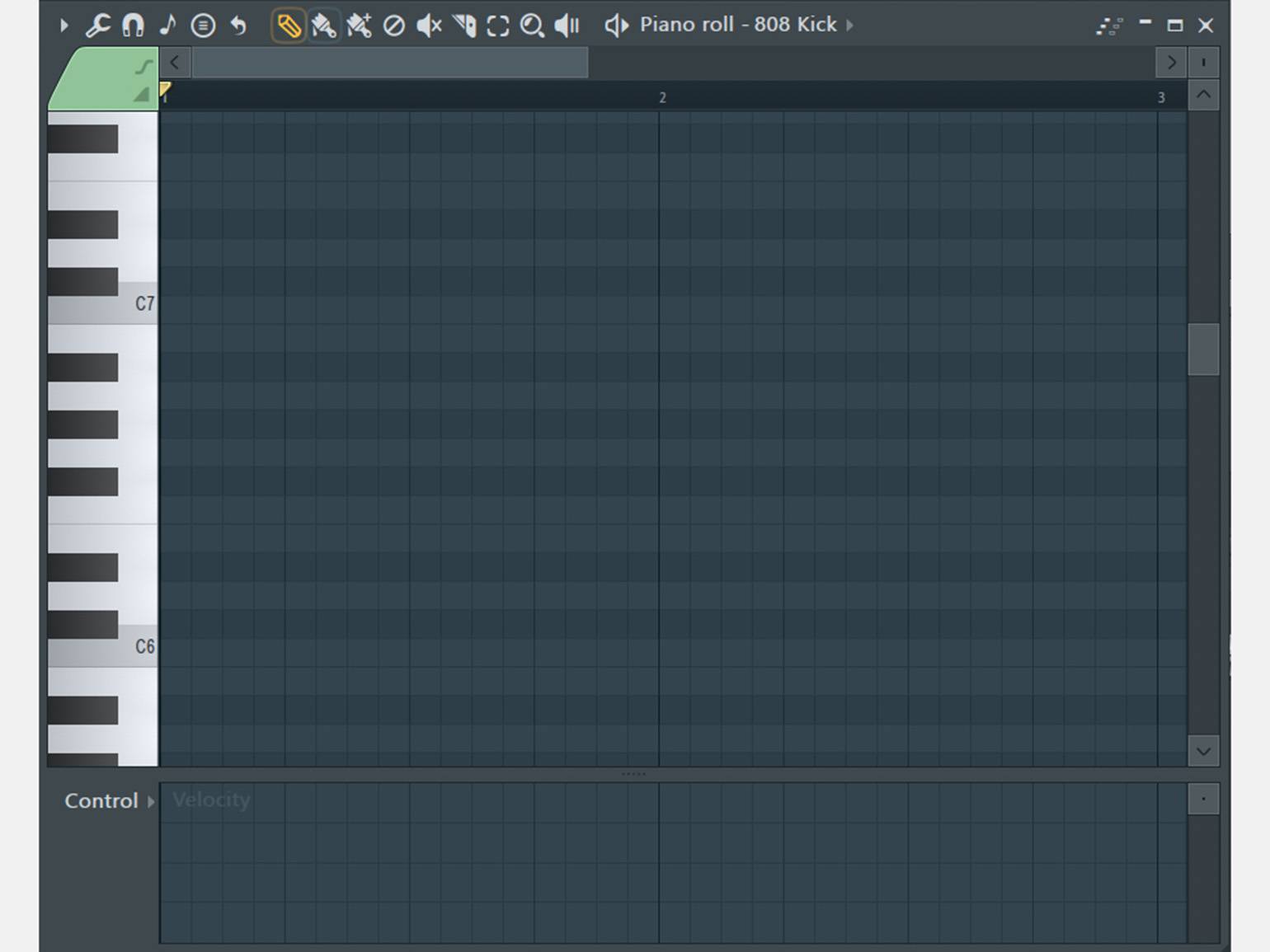Click the time-marker button beside the horizontal scroll arrow
The width and height of the screenshot is (1270, 952).
(1203, 63)
